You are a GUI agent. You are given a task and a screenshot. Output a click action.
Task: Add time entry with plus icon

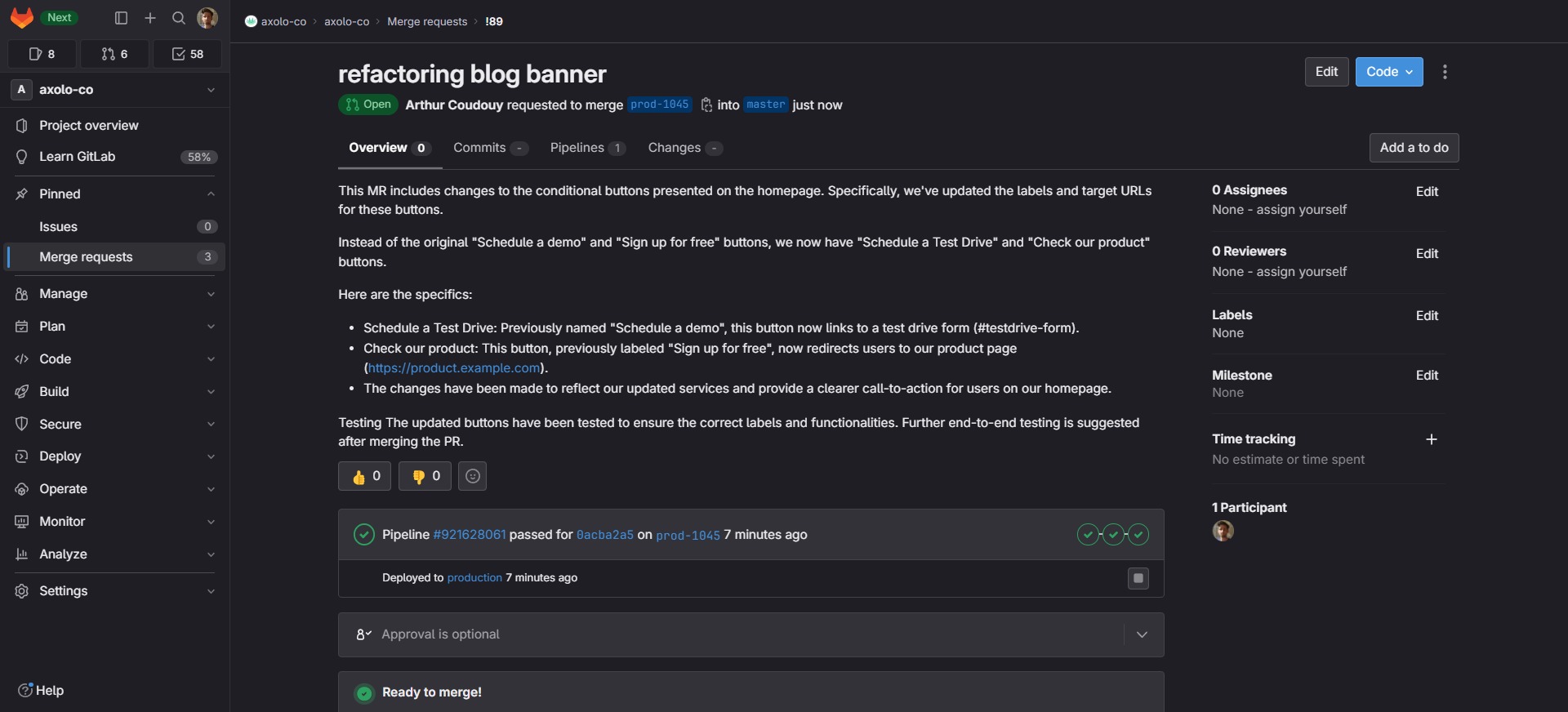coord(1431,439)
